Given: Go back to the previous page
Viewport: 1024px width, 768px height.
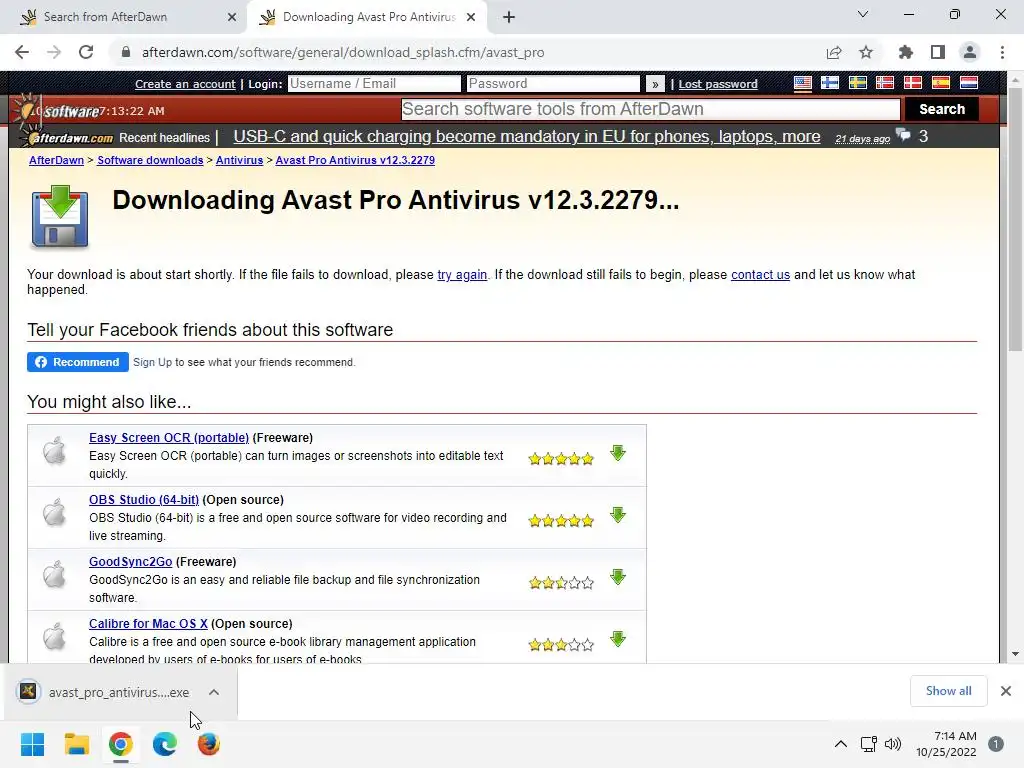Looking at the screenshot, I should [x=22, y=52].
